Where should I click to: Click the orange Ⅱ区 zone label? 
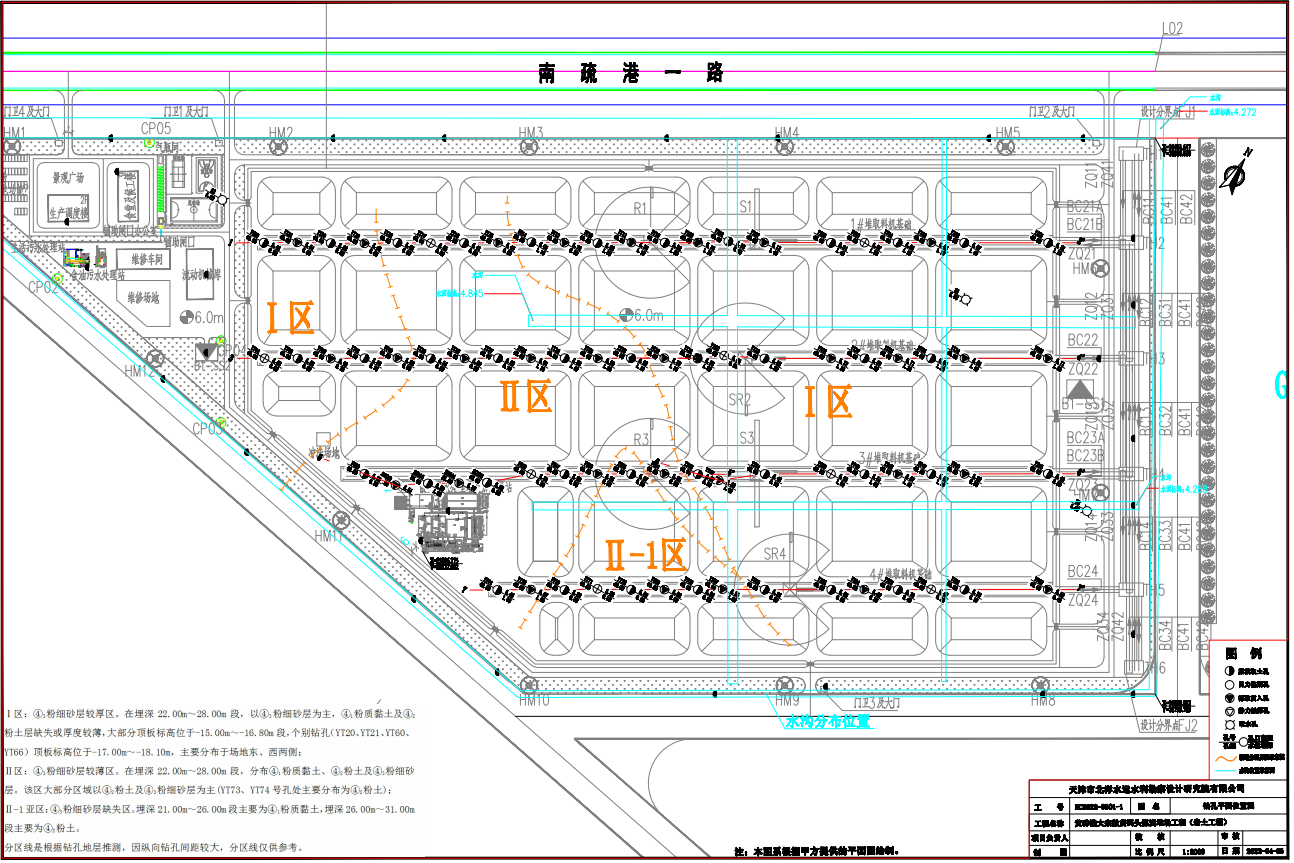(x=526, y=398)
